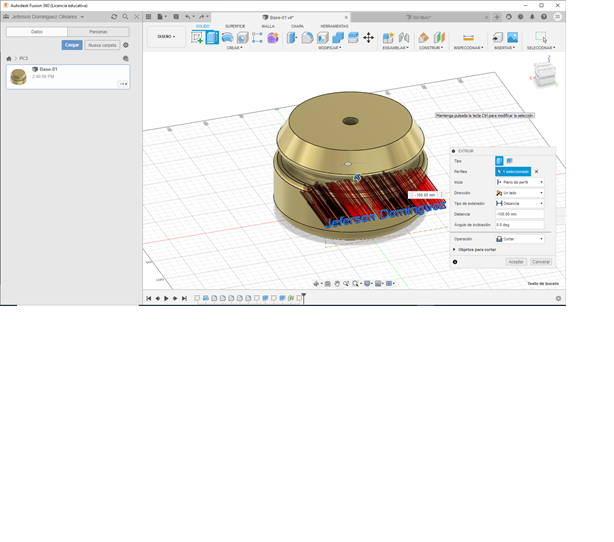The image size is (614, 542).
Task: Click the Extrude tool in toolbar
Action: point(212,38)
